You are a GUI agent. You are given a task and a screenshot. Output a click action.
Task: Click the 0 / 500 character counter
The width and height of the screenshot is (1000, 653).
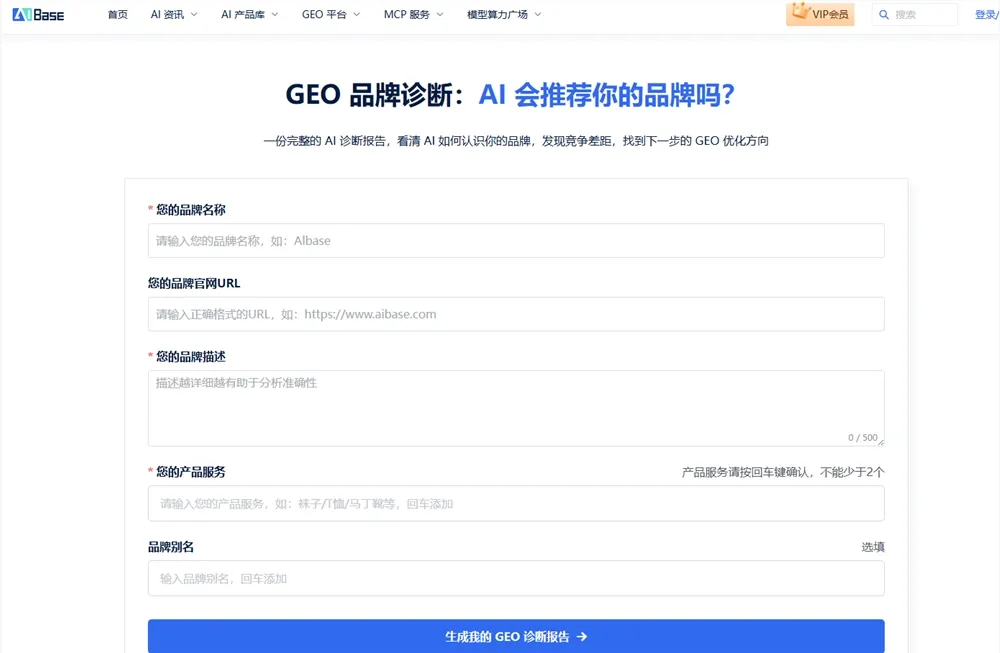coord(862,437)
